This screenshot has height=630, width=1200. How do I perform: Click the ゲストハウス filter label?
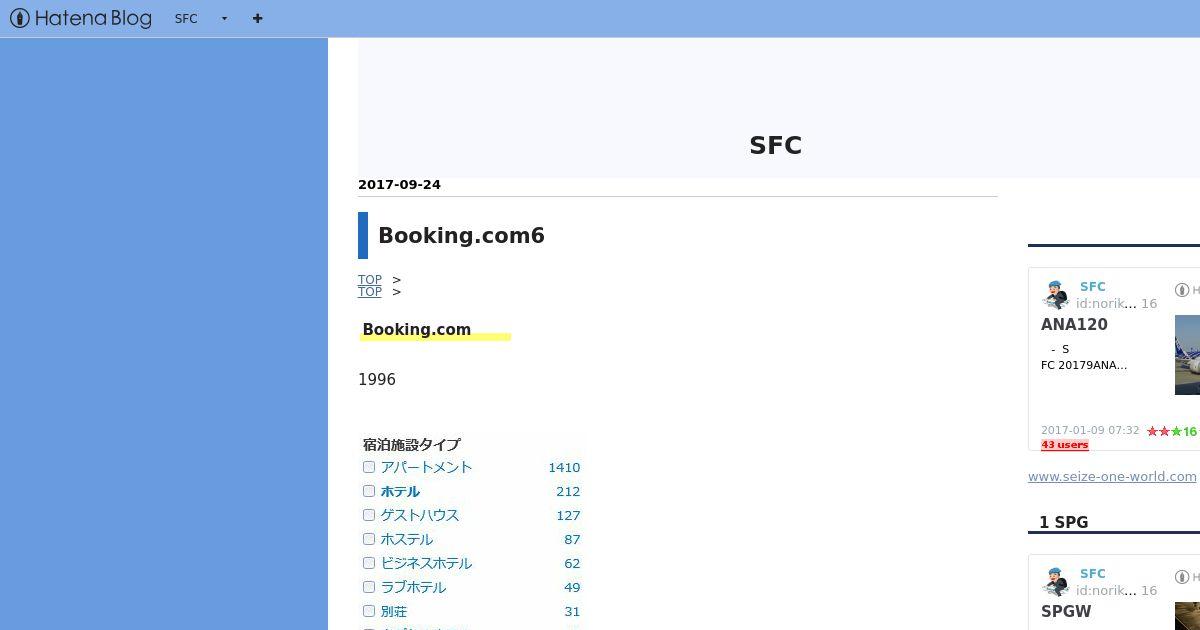(x=420, y=515)
